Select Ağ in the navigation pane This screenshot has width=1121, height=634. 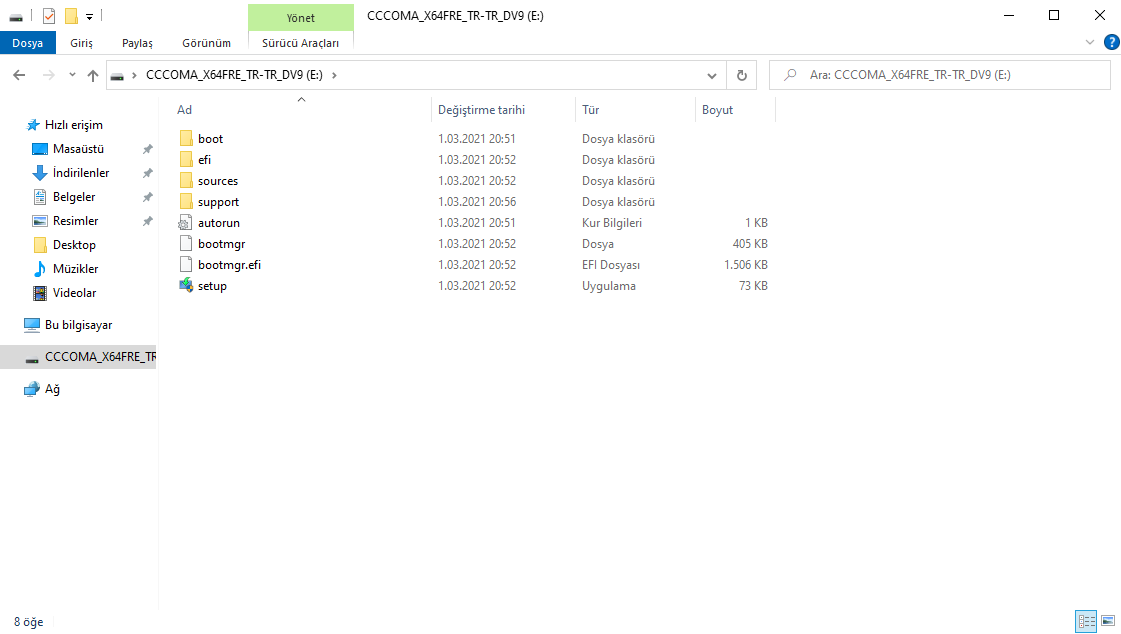(x=52, y=390)
